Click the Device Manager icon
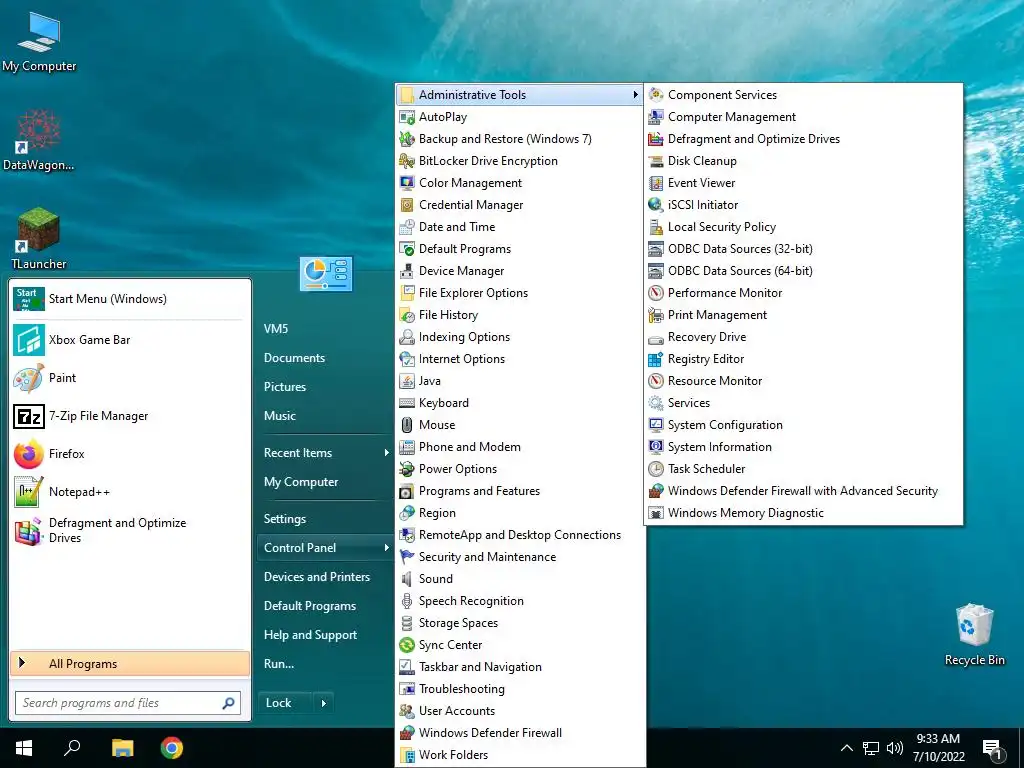This screenshot has width=1024, height=768. tap(407, 271)
